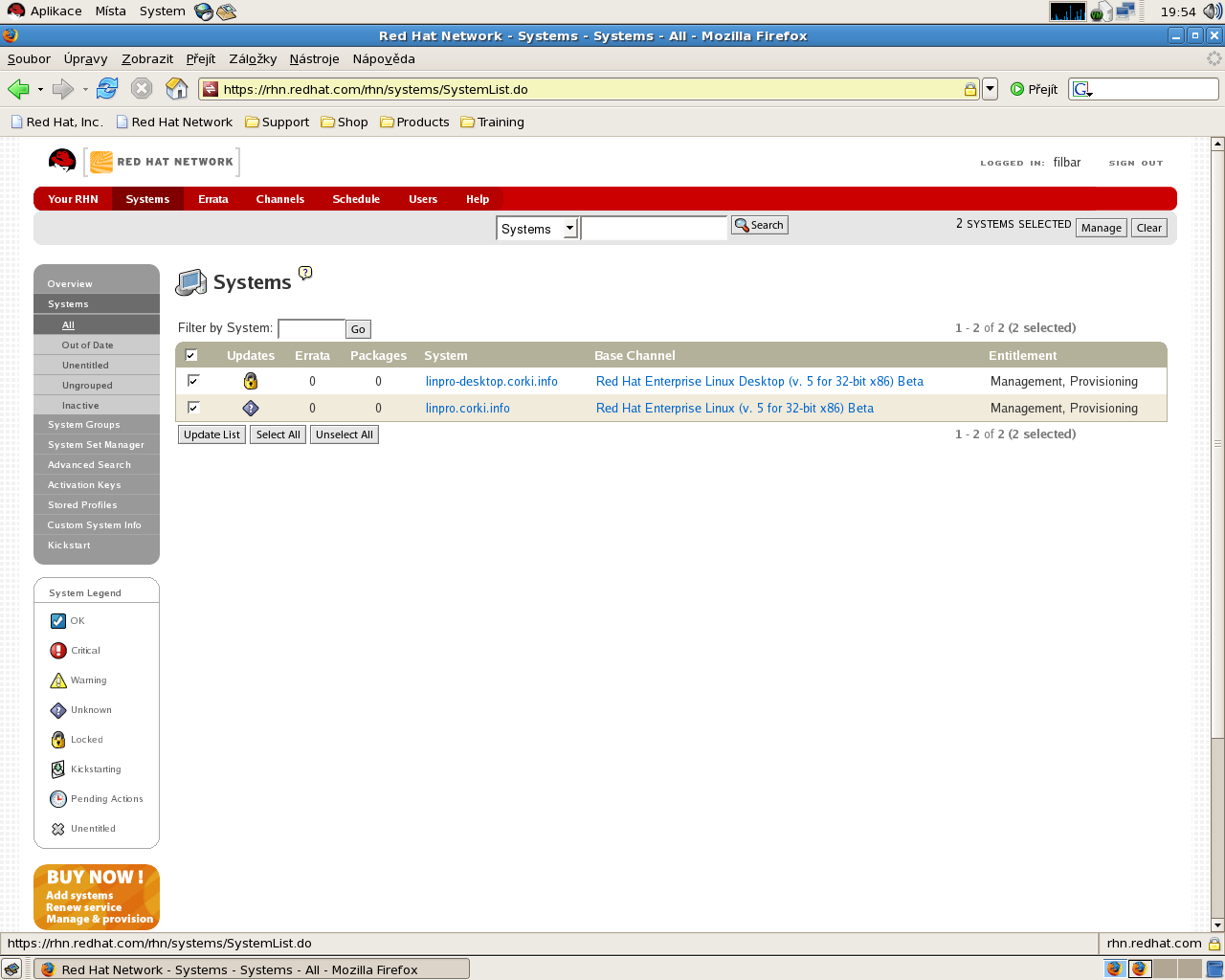
Task: Uncheck the linpro.corki.info row checkbox
Action: 193,408
